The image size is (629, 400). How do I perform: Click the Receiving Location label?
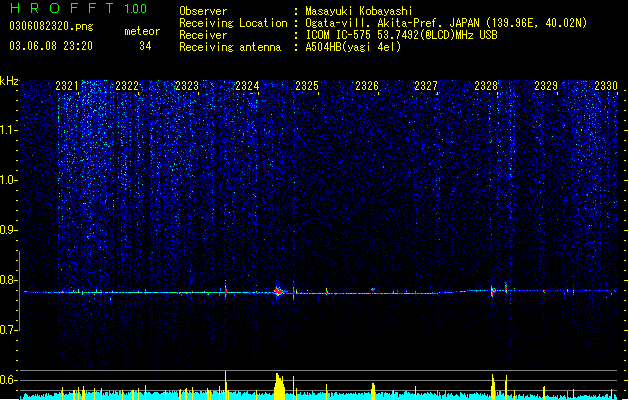(x=233, y=23)
